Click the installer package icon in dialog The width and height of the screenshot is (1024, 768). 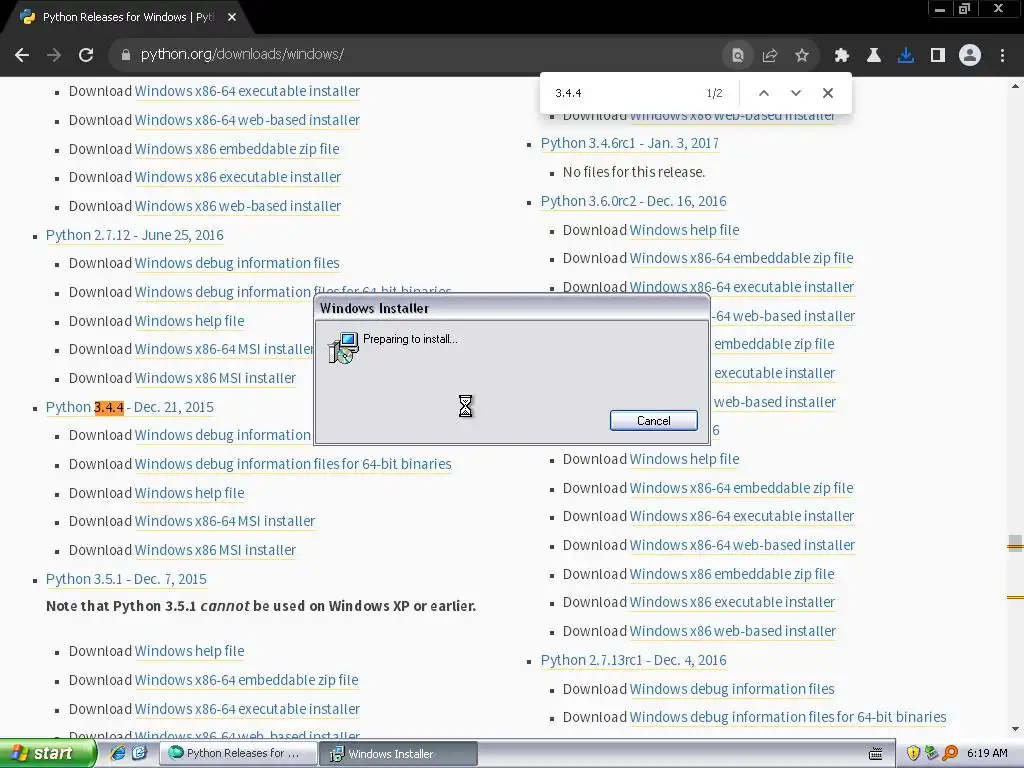pos(344,347)
